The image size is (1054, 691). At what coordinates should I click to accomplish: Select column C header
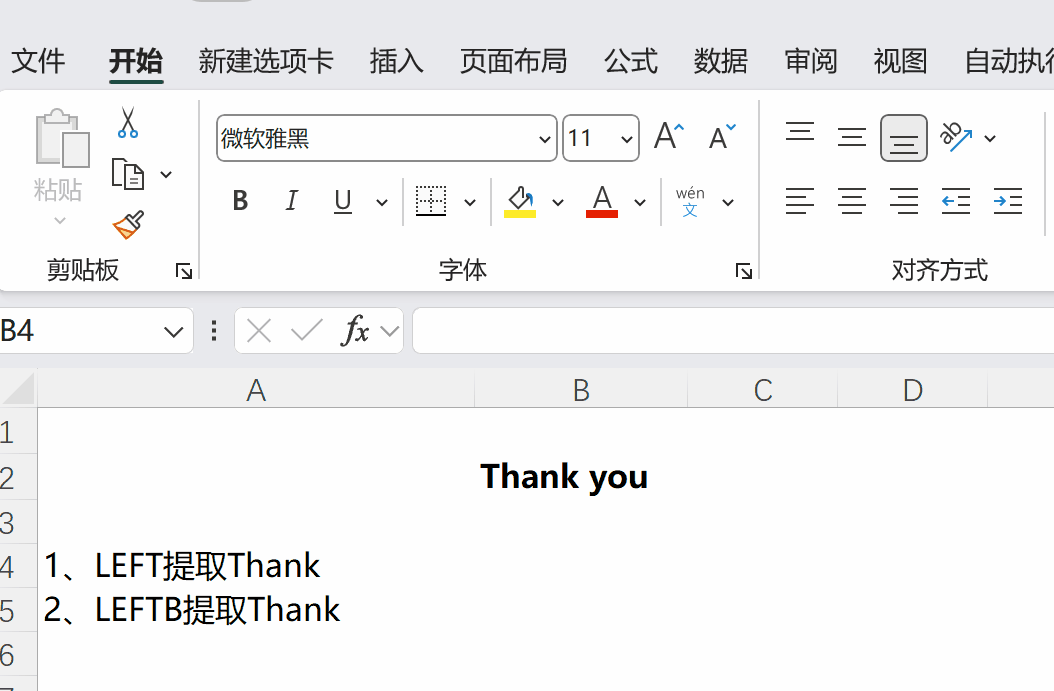click(x=763, y=390)
